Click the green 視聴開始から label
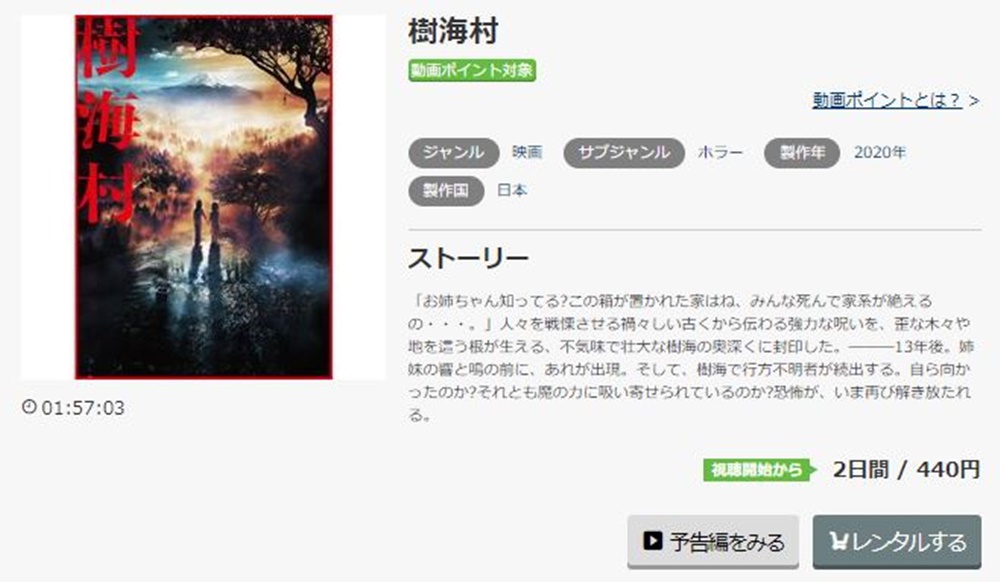 click(x=760, y=470)
